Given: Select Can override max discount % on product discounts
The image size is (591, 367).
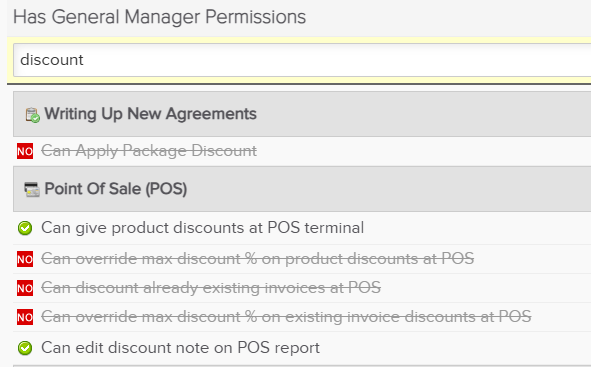Looking at the screenshot, I should (257, 259).
